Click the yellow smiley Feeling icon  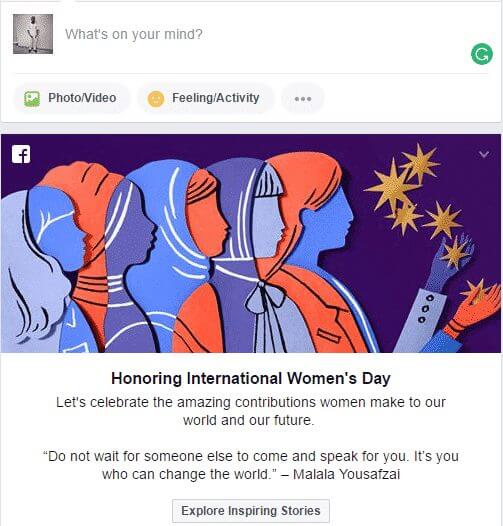click(x=156, y=99)
